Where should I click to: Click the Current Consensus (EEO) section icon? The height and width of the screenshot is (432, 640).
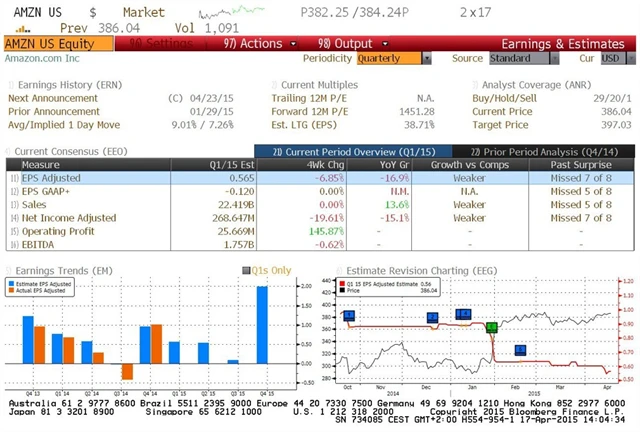tap(9, 150)
